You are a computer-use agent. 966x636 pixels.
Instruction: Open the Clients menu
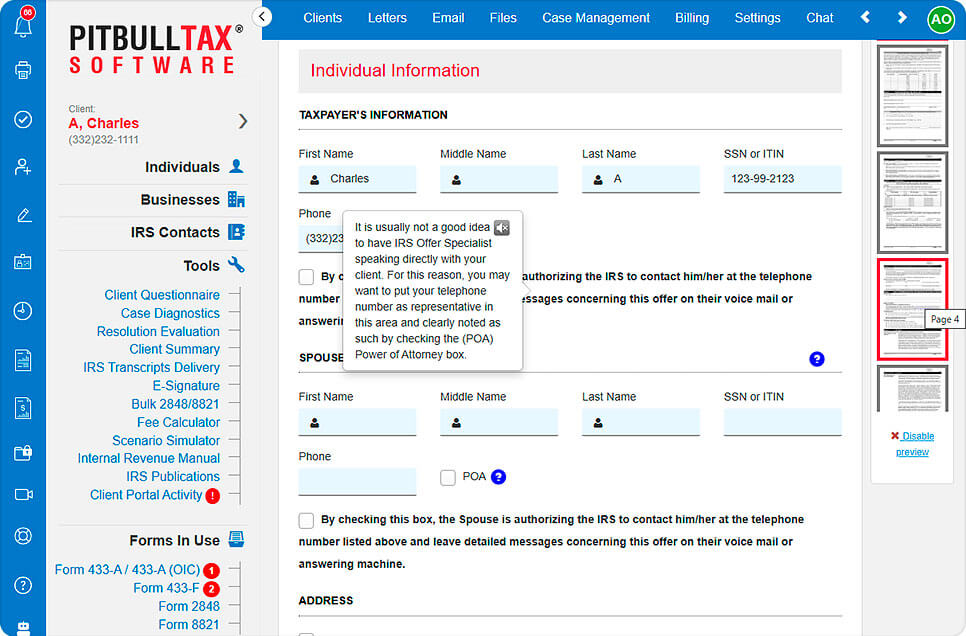tap(322, 18)
